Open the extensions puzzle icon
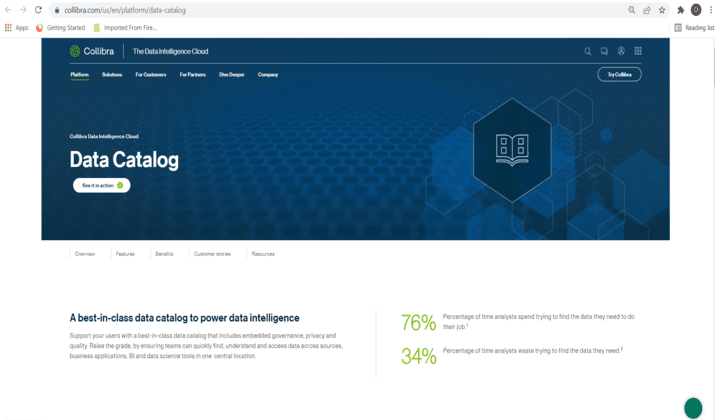 tap(681, 10)
